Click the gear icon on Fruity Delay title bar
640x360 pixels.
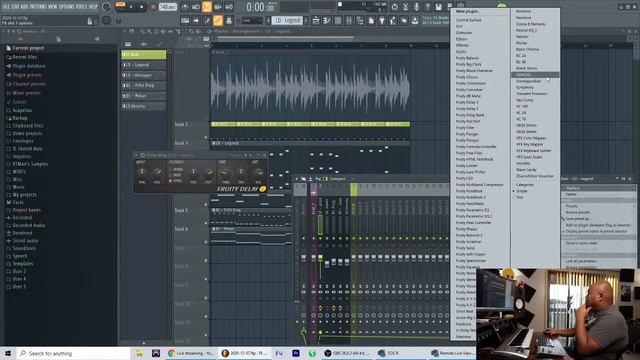click(x=143, y=155)
